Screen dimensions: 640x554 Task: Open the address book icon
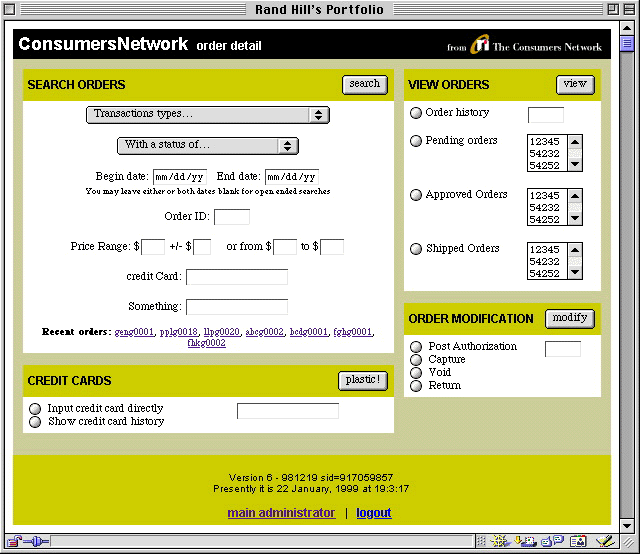tap(578, 541)
